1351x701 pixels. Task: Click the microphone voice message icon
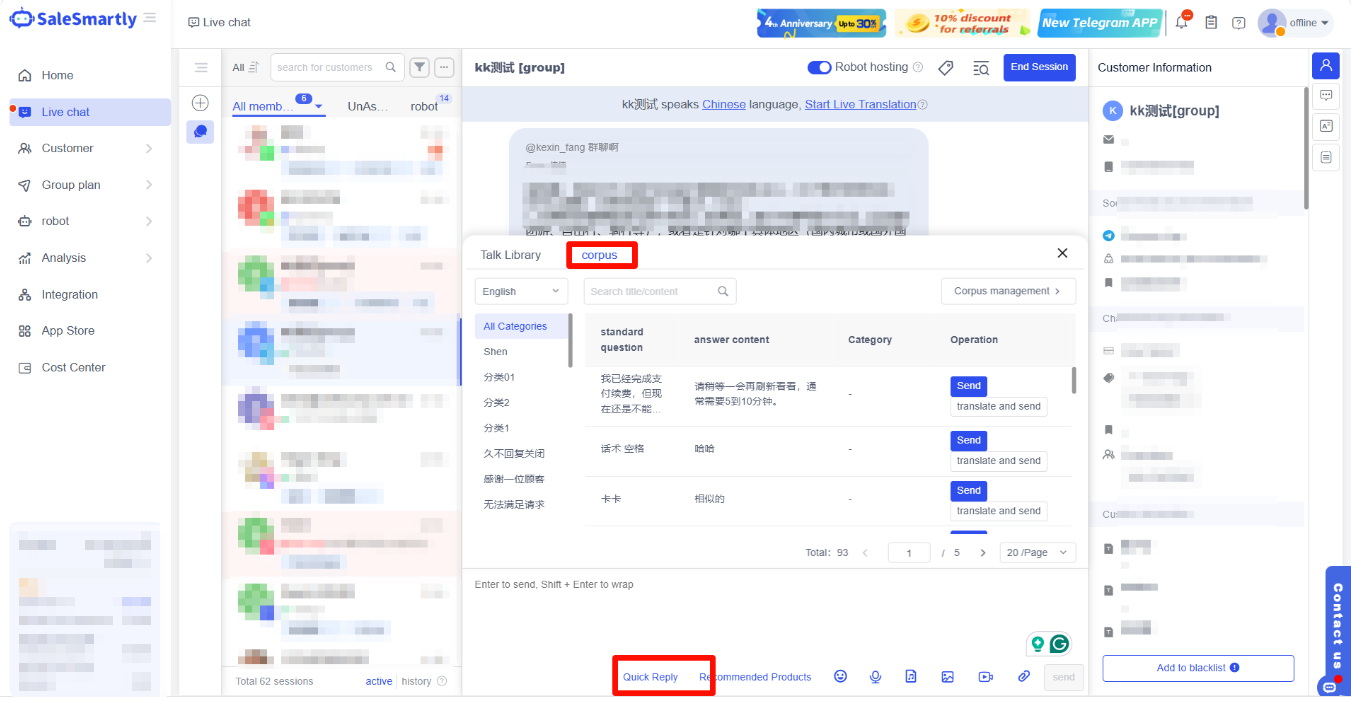click(x=875, y=677)
